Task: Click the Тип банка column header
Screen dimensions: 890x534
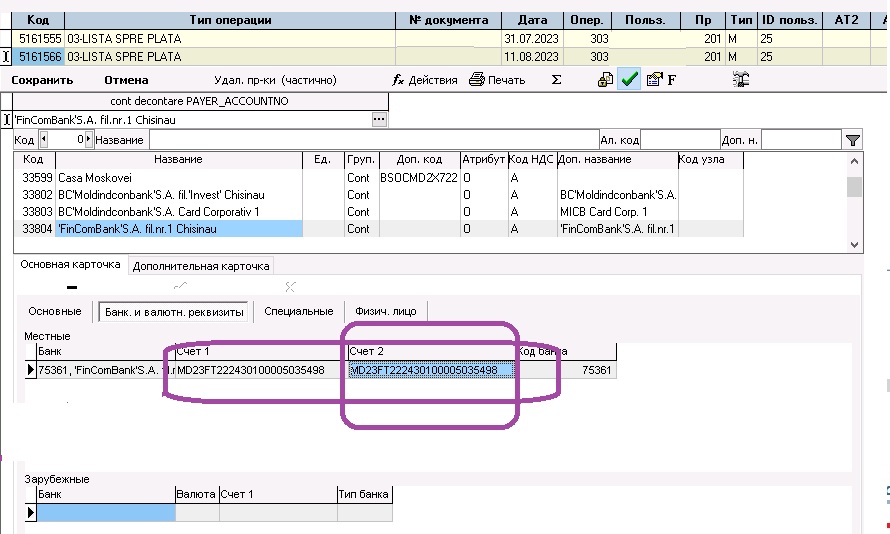Action: 364,494
